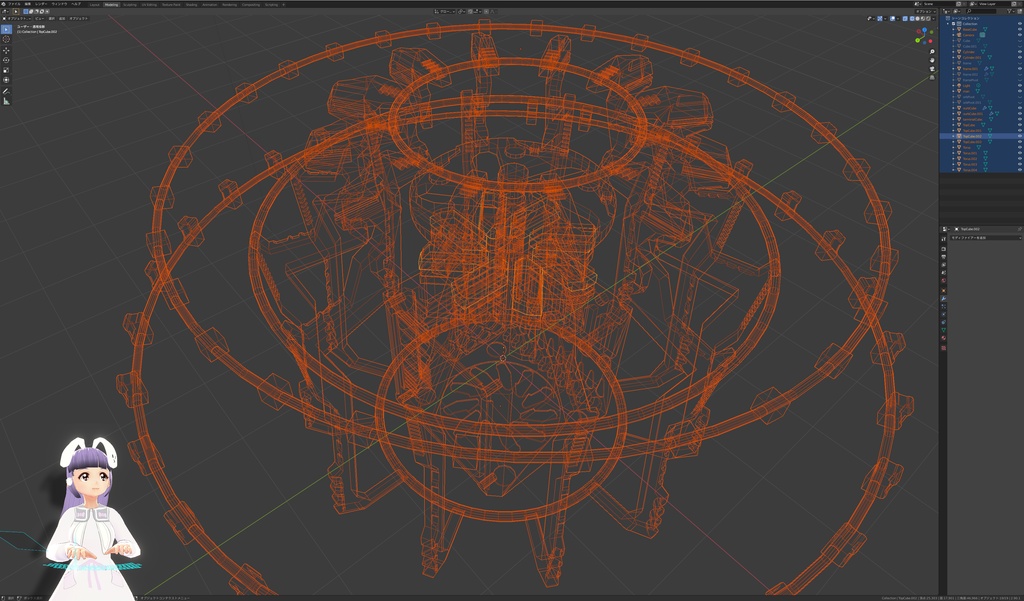Click the outliner search field
This screenshot has width=1024, height=601.
pyautogui.click(x=981, y=11)
